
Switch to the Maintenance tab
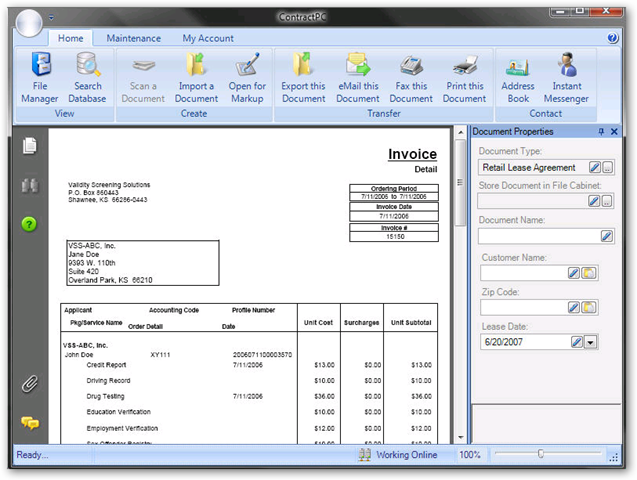[133, 38]
